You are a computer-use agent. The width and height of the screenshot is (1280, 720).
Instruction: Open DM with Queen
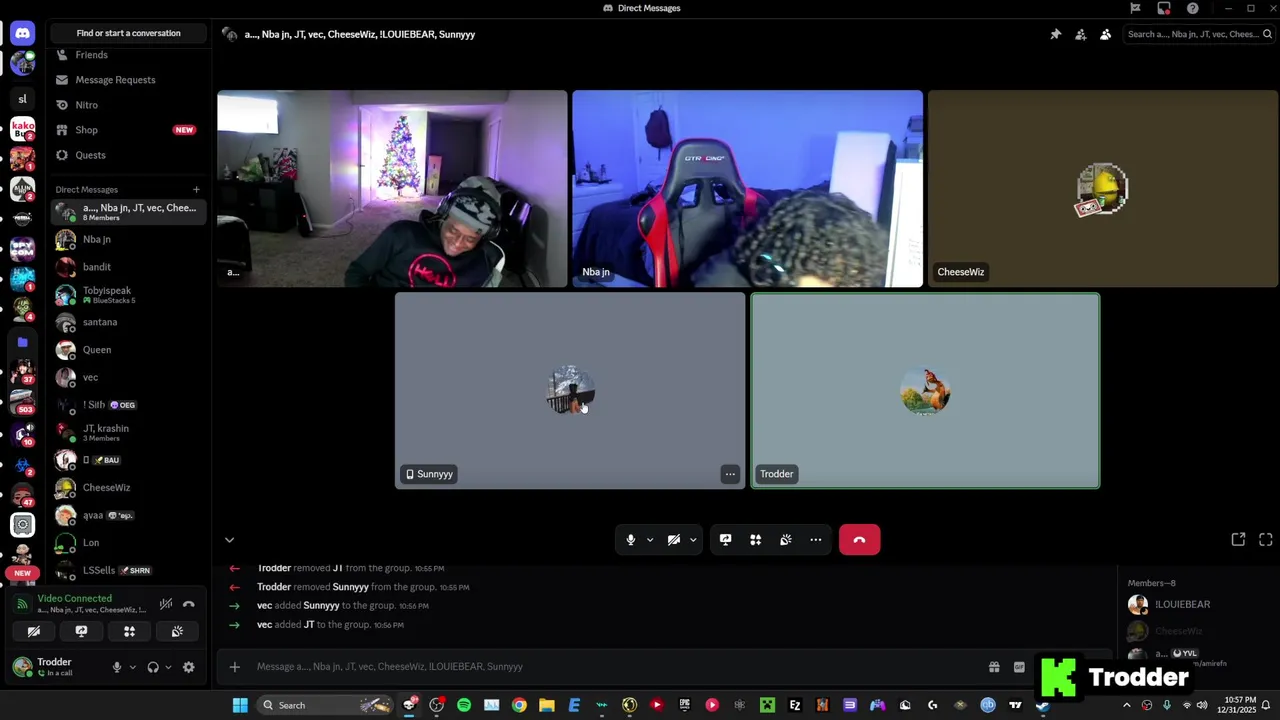129,350
